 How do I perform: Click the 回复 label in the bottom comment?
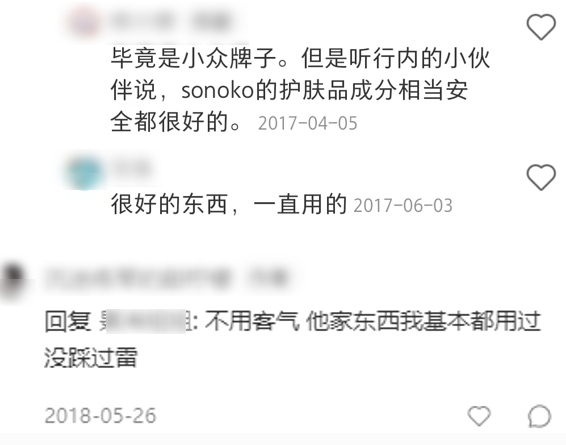click(x=68, y=321)
